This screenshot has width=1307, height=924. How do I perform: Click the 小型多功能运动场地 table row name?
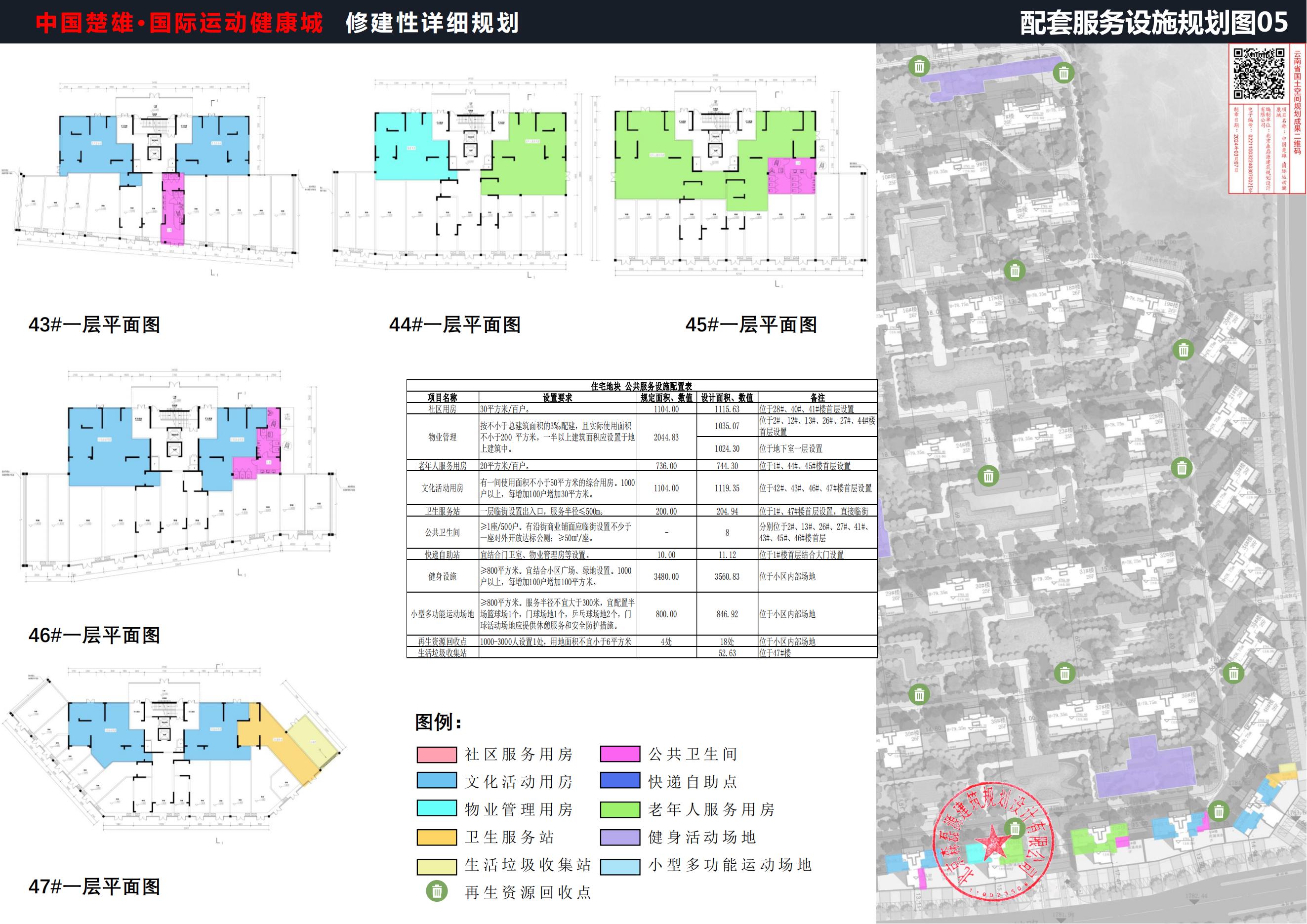[x=442, y=614]
